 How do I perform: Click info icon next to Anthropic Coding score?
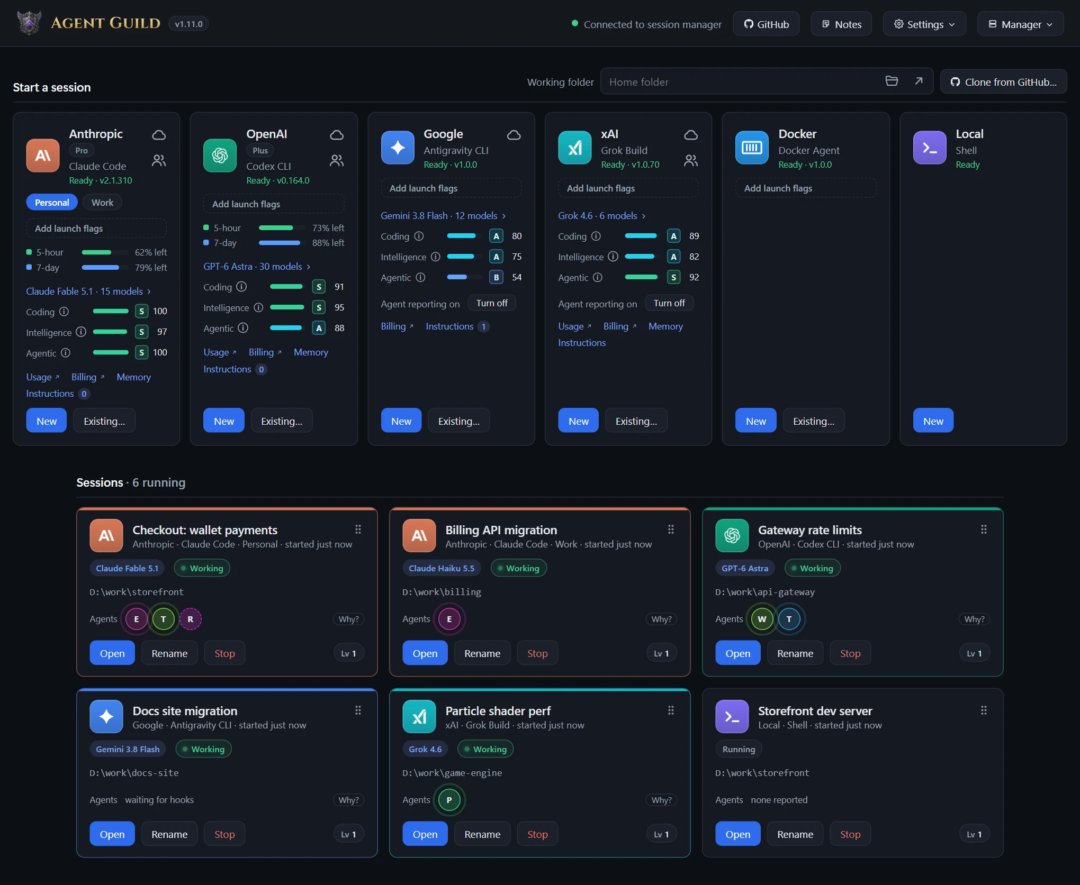click(x=63, y=311)
